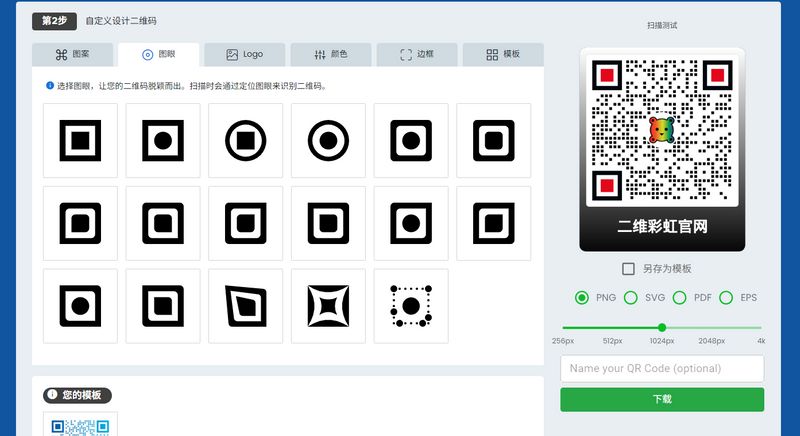Select square frame with circular dot eye

pos(163,140)
